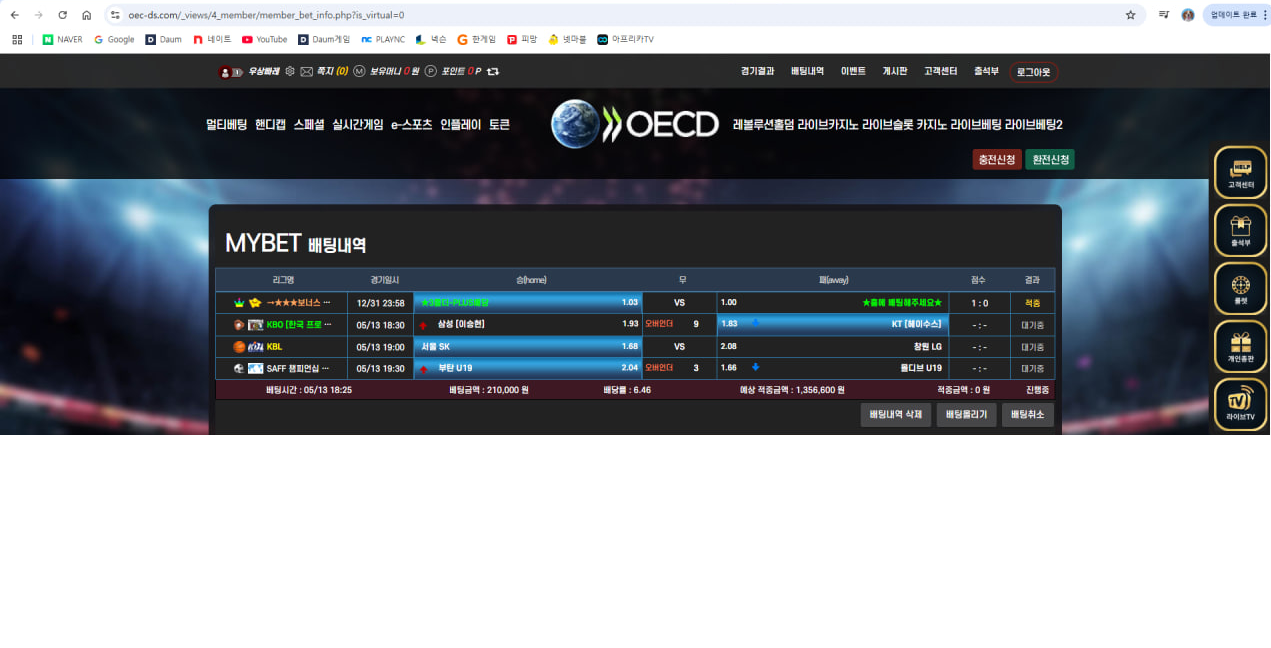Open the 쪽지 envelope message icon
This screenshot has height=648, width=1271.
306,71
